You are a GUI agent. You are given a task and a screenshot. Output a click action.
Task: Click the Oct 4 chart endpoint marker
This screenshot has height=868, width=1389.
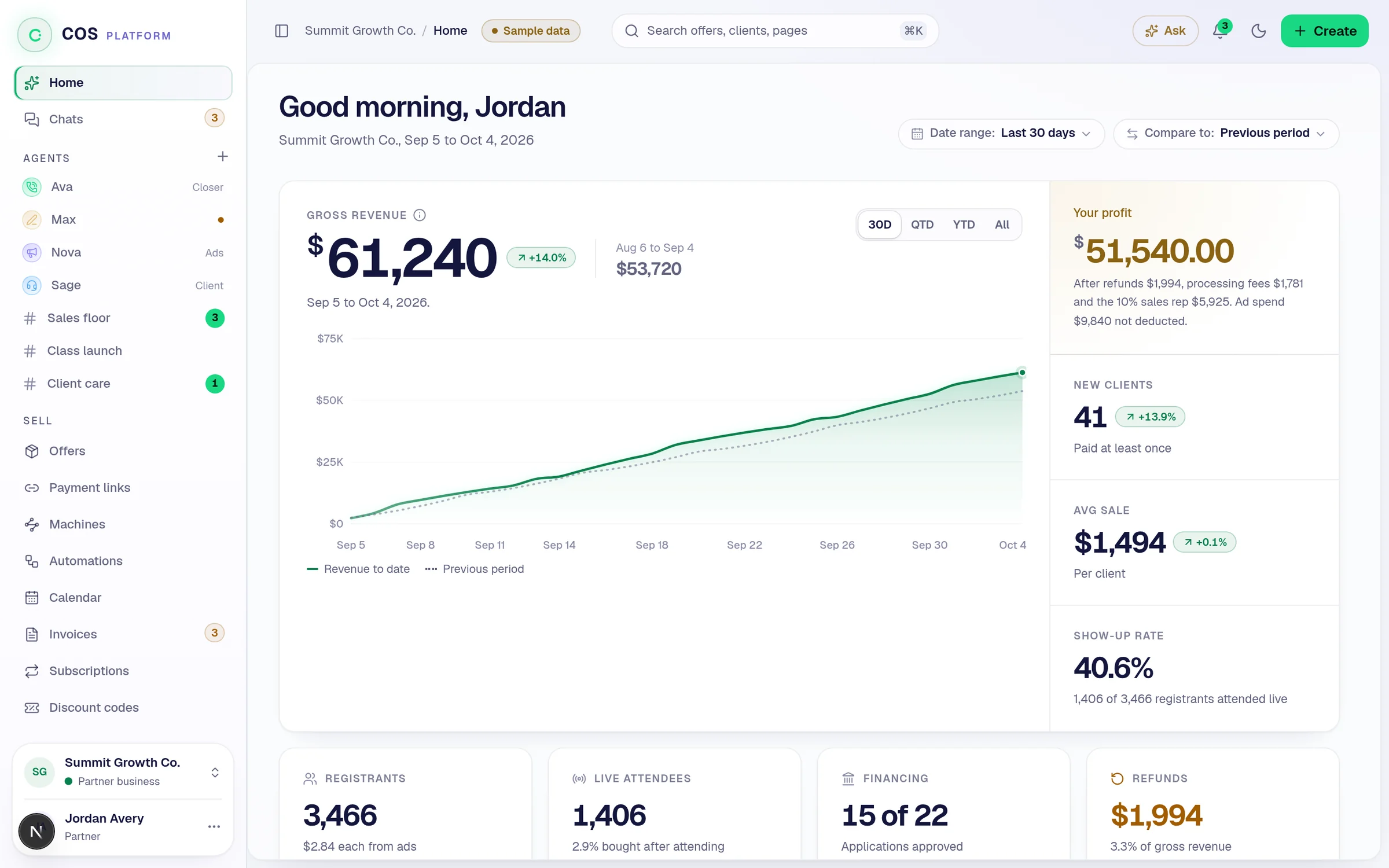[1022, 372]
